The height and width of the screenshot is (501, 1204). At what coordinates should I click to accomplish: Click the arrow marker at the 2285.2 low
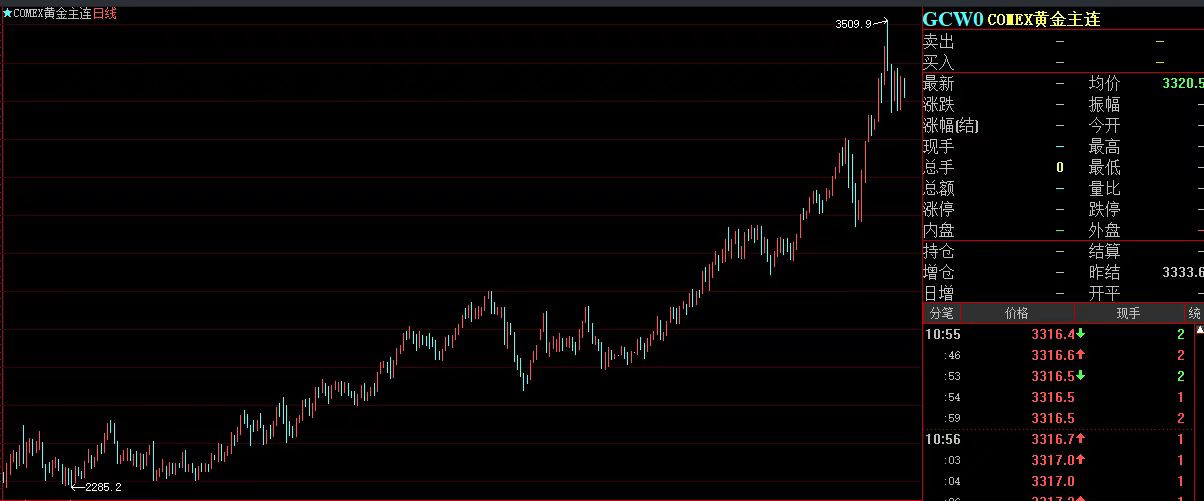(x=76, y=487)
